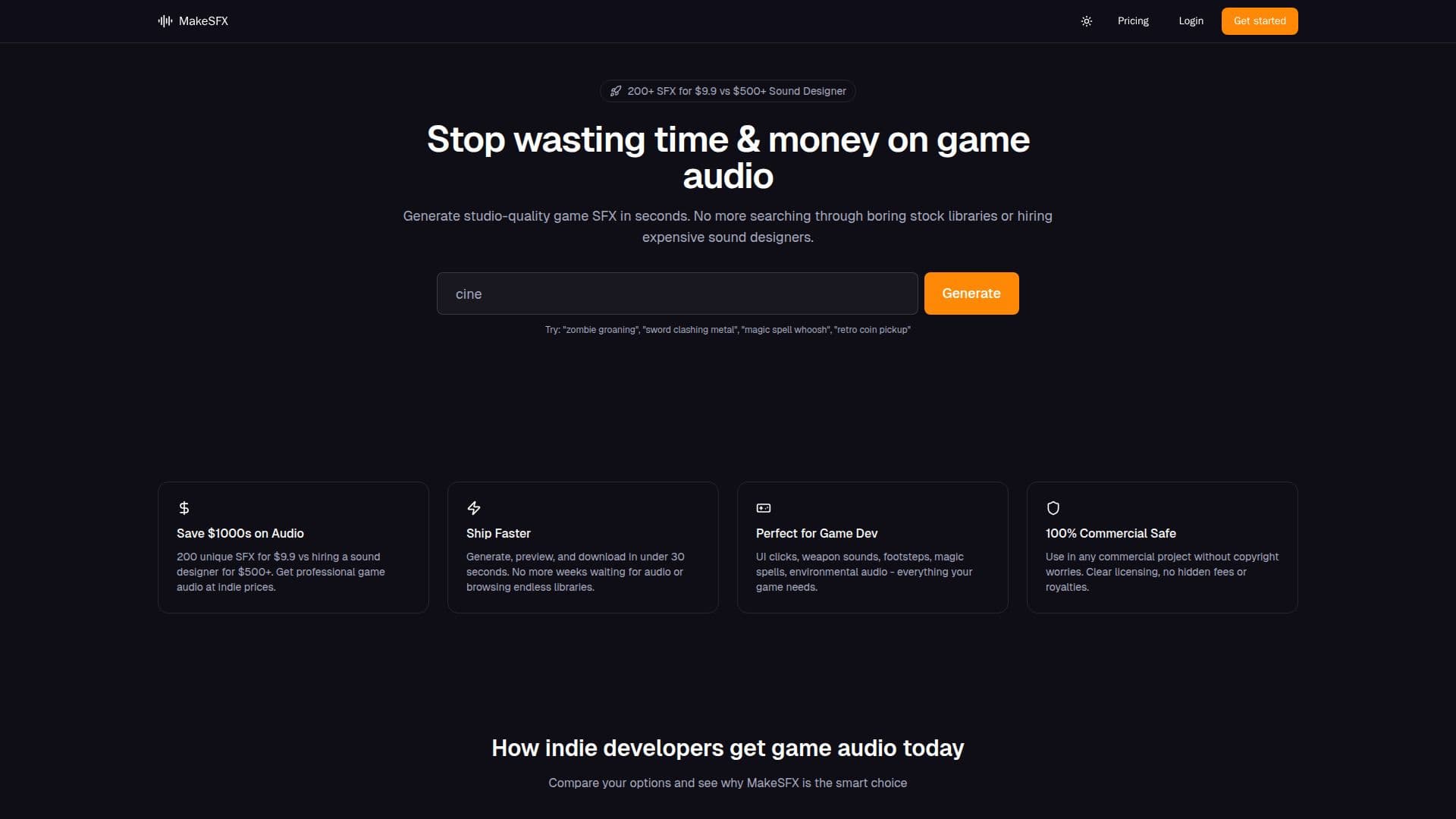Open the Login page
The image size is (1456, 819).
(x=1191, y=21)
